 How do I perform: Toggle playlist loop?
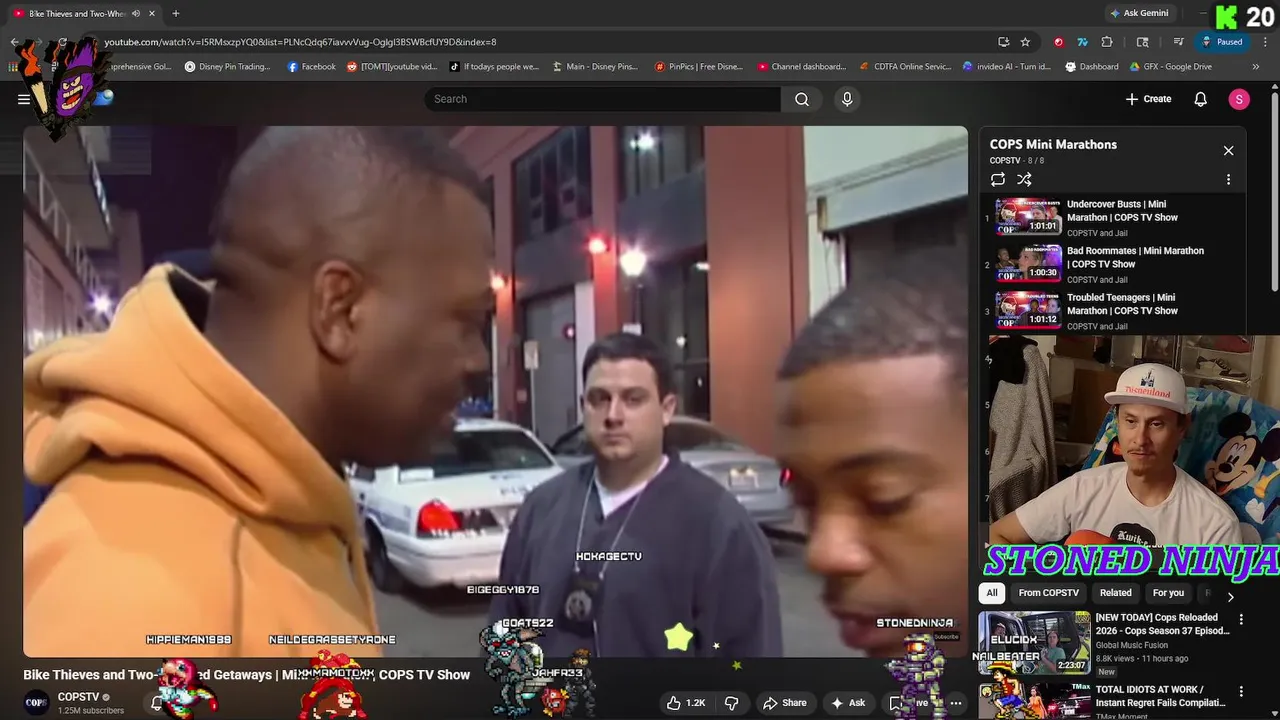pos(998,180)
